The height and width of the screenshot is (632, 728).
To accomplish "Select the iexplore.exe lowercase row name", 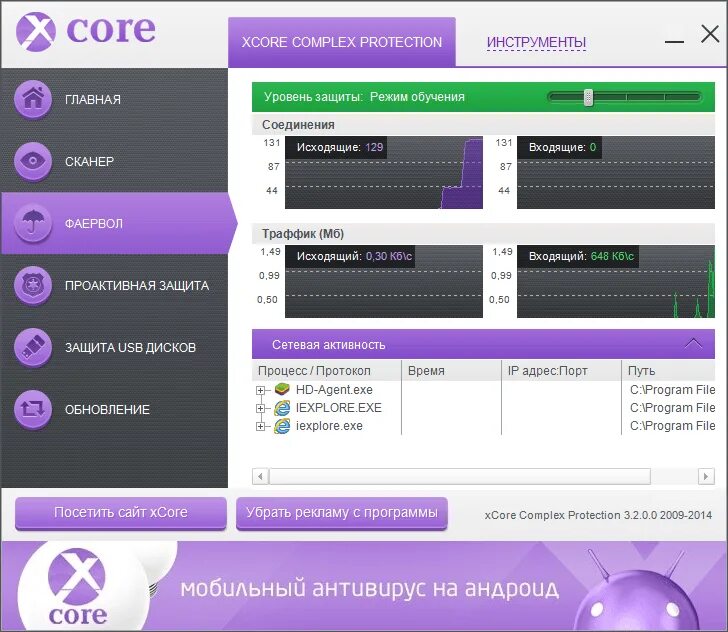I will coord(329,426).
